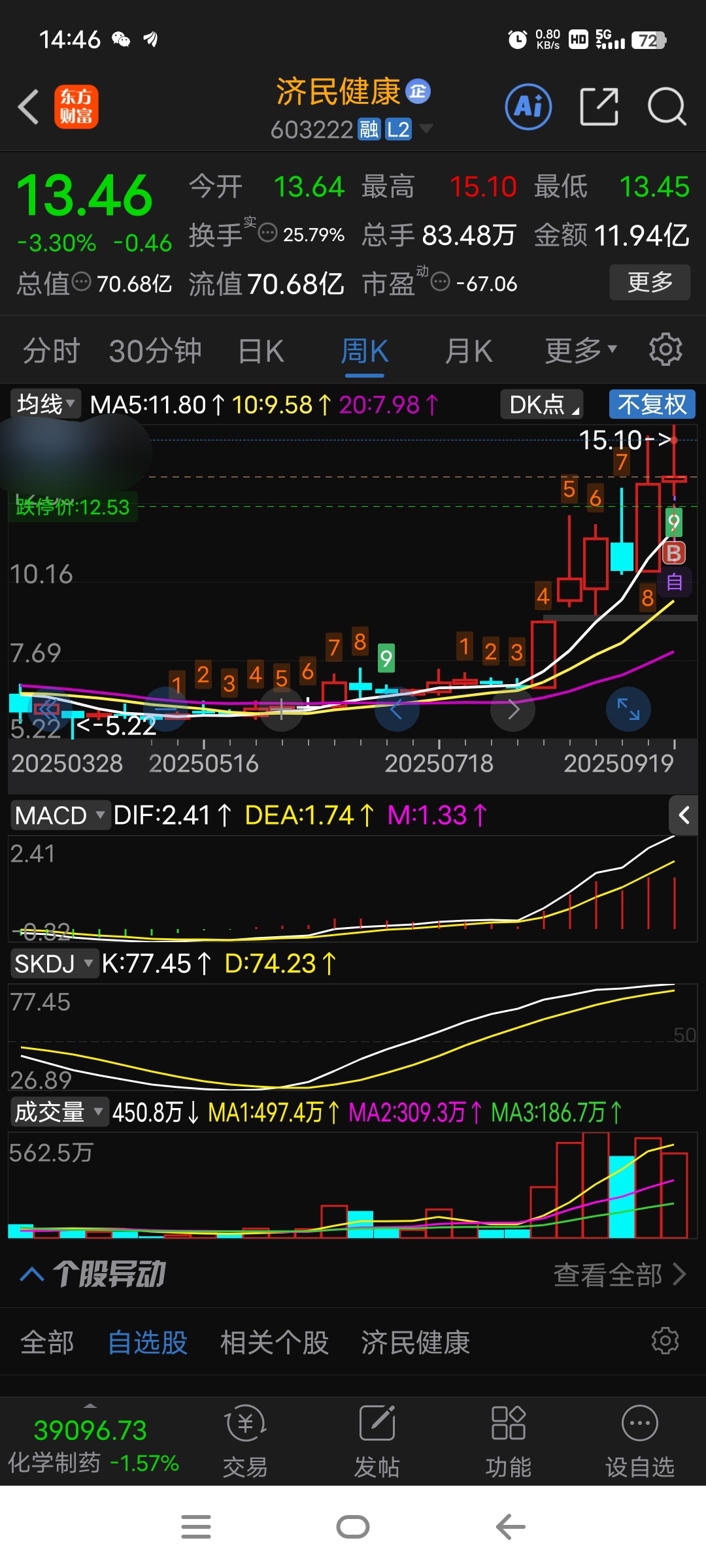Tap the DIF:2.41 value
Viewport: 706px width, 1568px height.
[x=173, y=815]
